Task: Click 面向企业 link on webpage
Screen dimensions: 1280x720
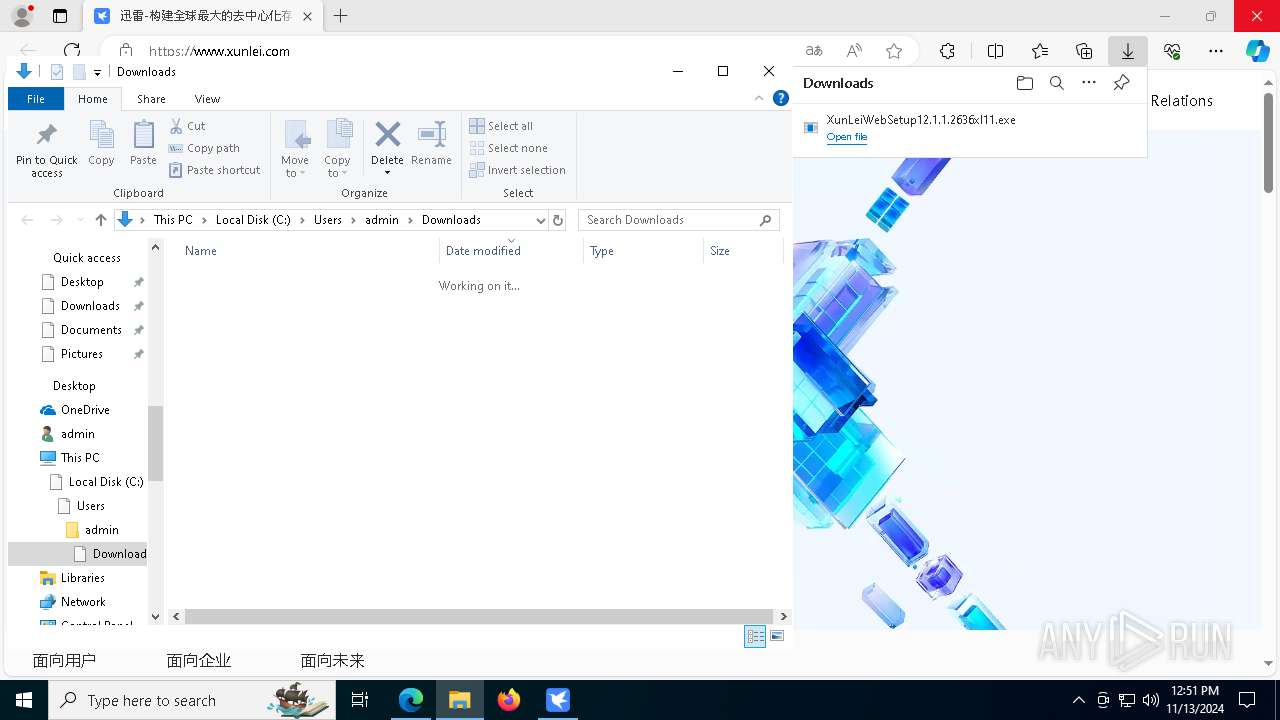Action: coord(199,660)
